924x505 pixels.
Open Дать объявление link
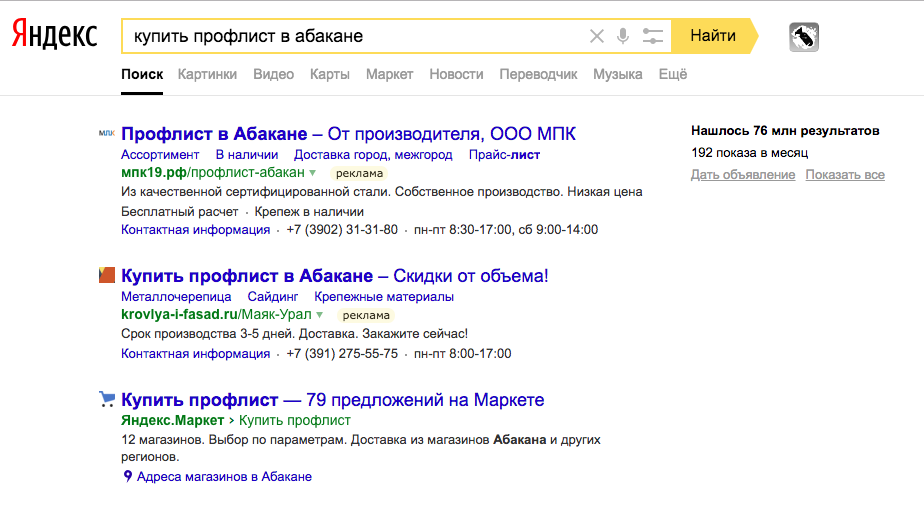point(743,174)
